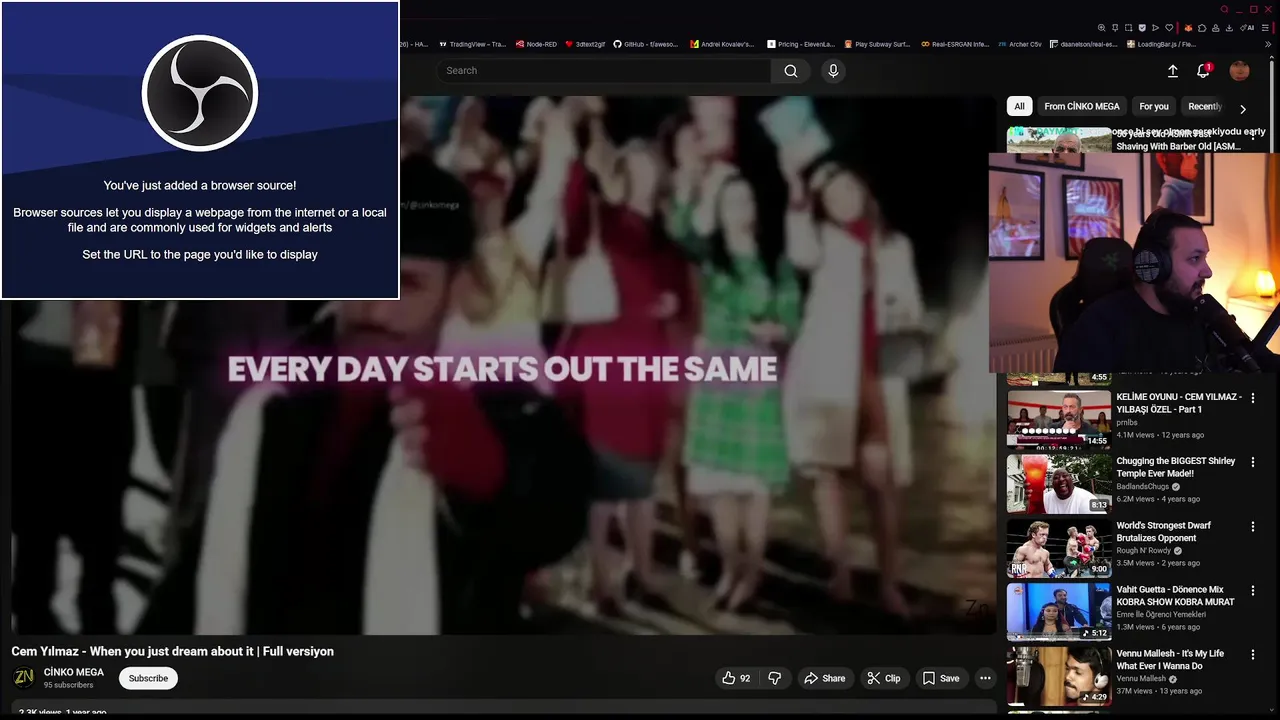Open the Play Subway Surf bookmark
This screenshot has height=720, width=1280.
pos(877,44)
